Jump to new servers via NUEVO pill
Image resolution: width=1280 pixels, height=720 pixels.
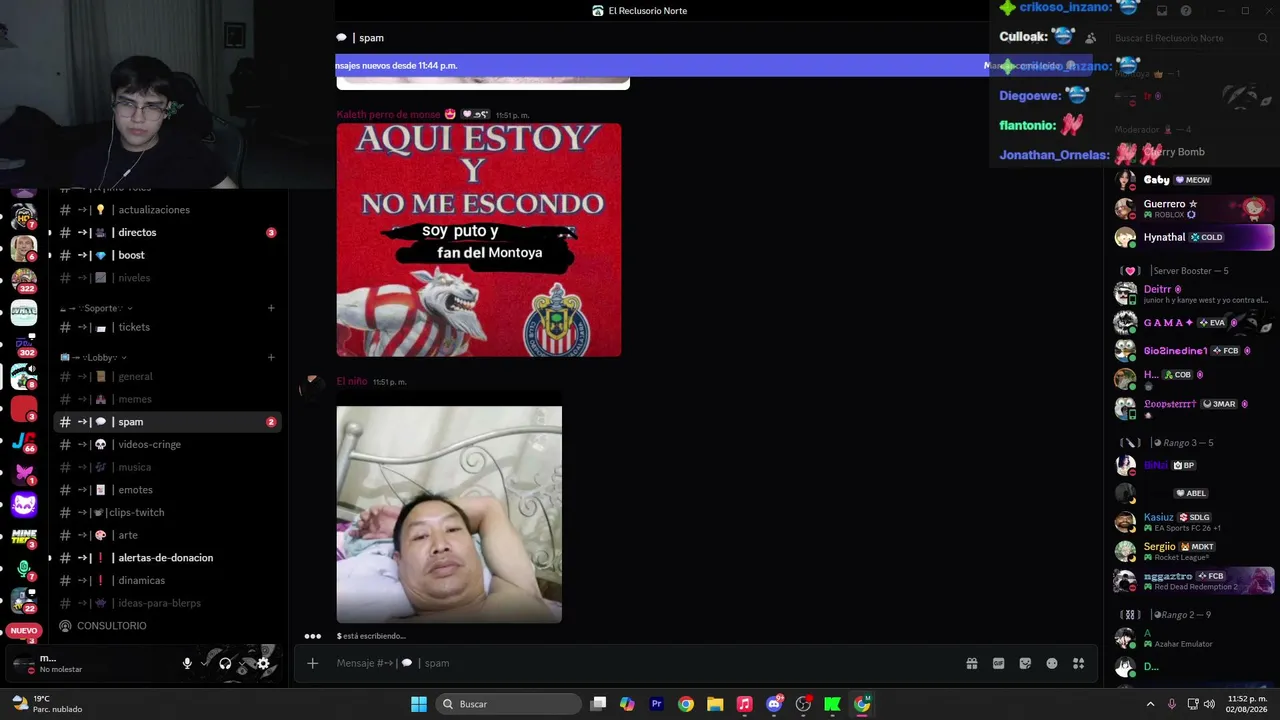click(24, 631)
